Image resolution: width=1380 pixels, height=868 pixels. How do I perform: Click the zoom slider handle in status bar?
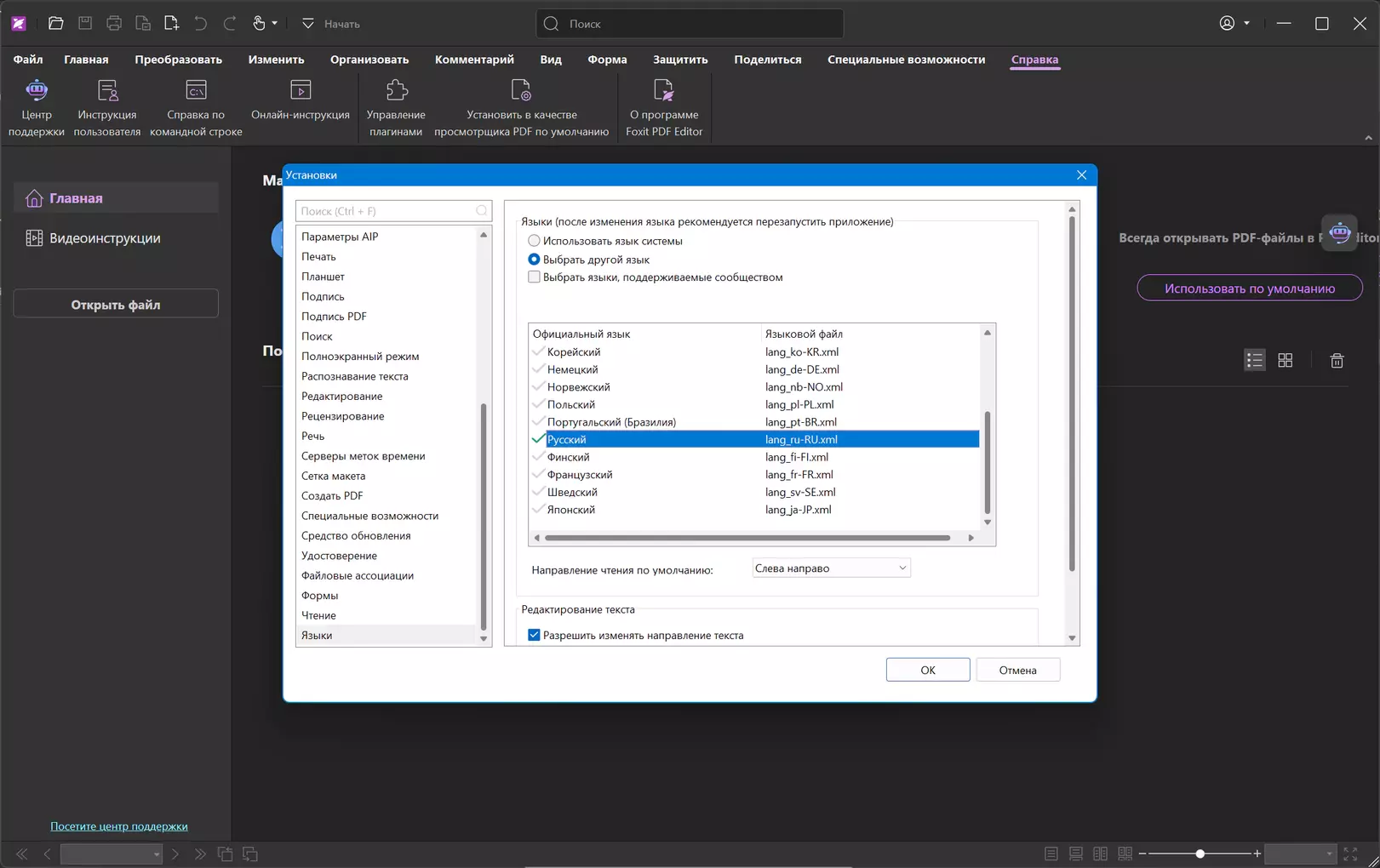click(1200, 854)
